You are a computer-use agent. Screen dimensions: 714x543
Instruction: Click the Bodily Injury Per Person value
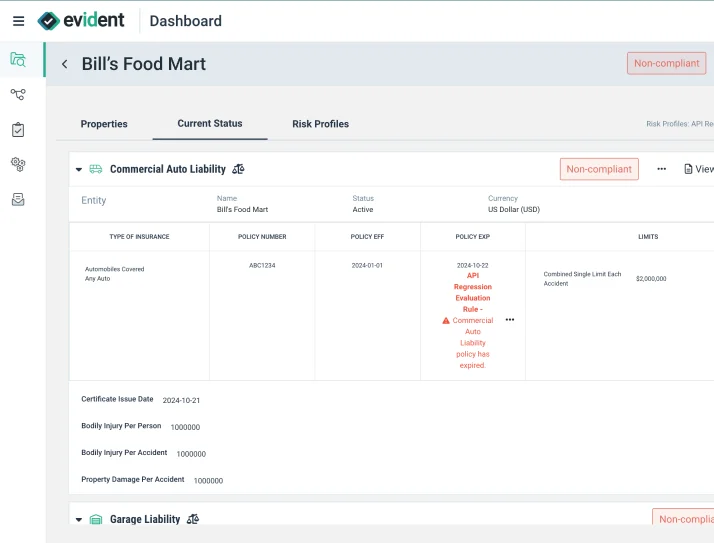[x=185, y=427]
